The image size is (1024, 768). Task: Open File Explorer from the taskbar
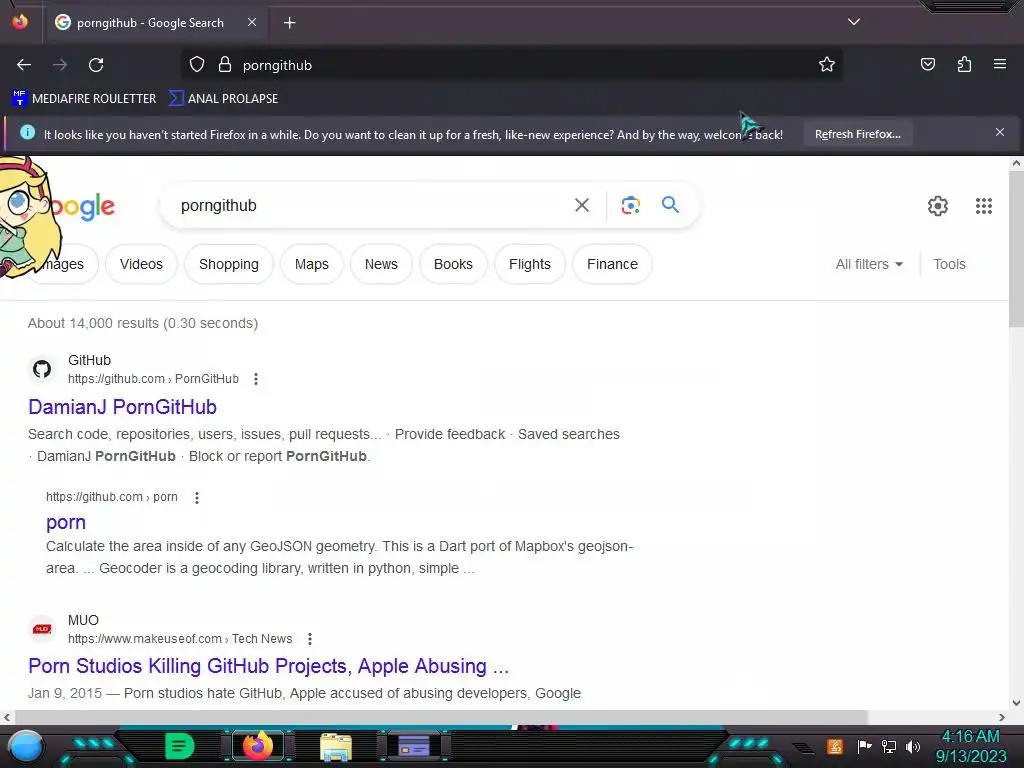click(x=336, y=746)
